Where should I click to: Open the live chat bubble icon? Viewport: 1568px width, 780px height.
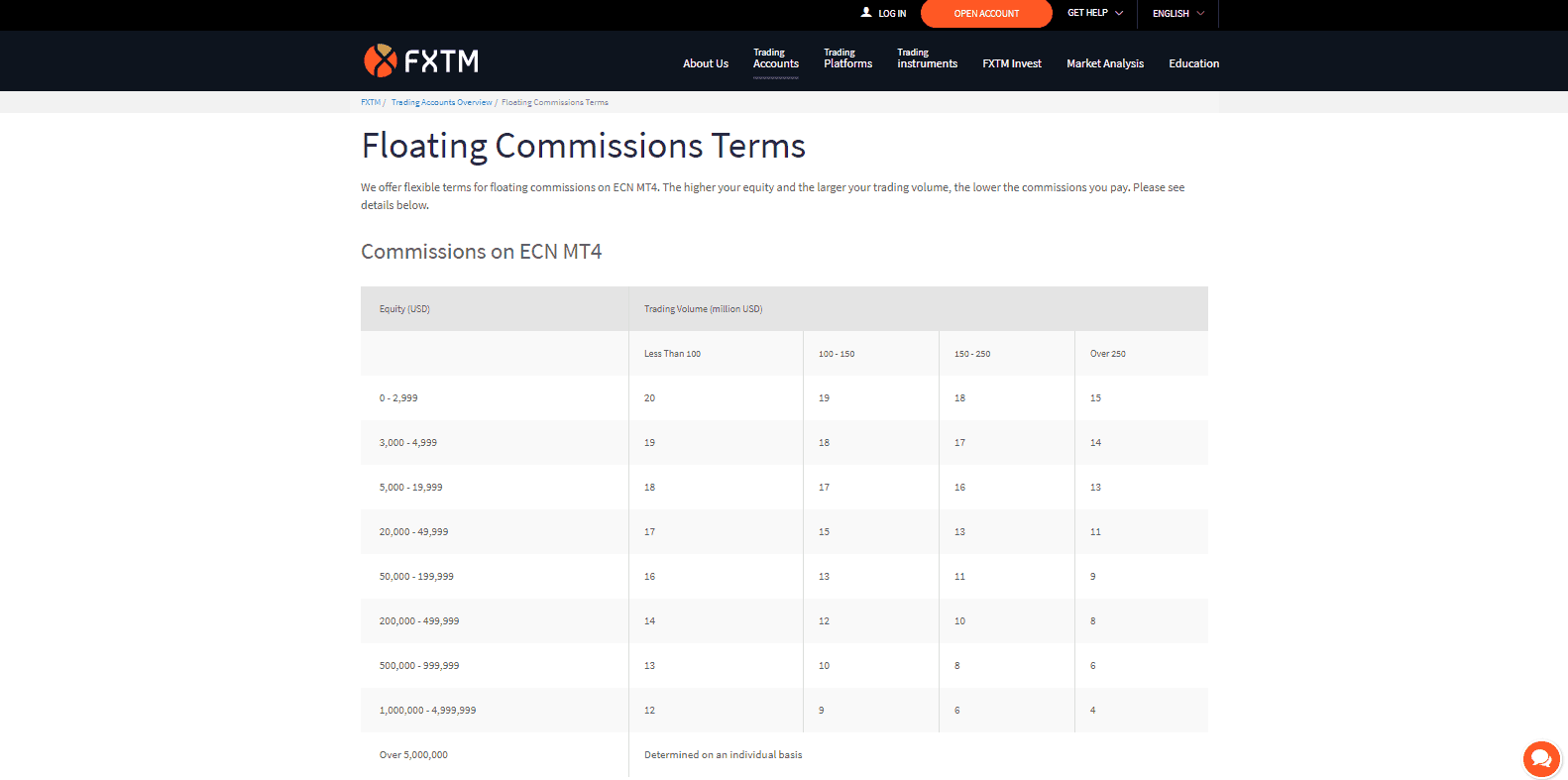(x=1541, y=760)
